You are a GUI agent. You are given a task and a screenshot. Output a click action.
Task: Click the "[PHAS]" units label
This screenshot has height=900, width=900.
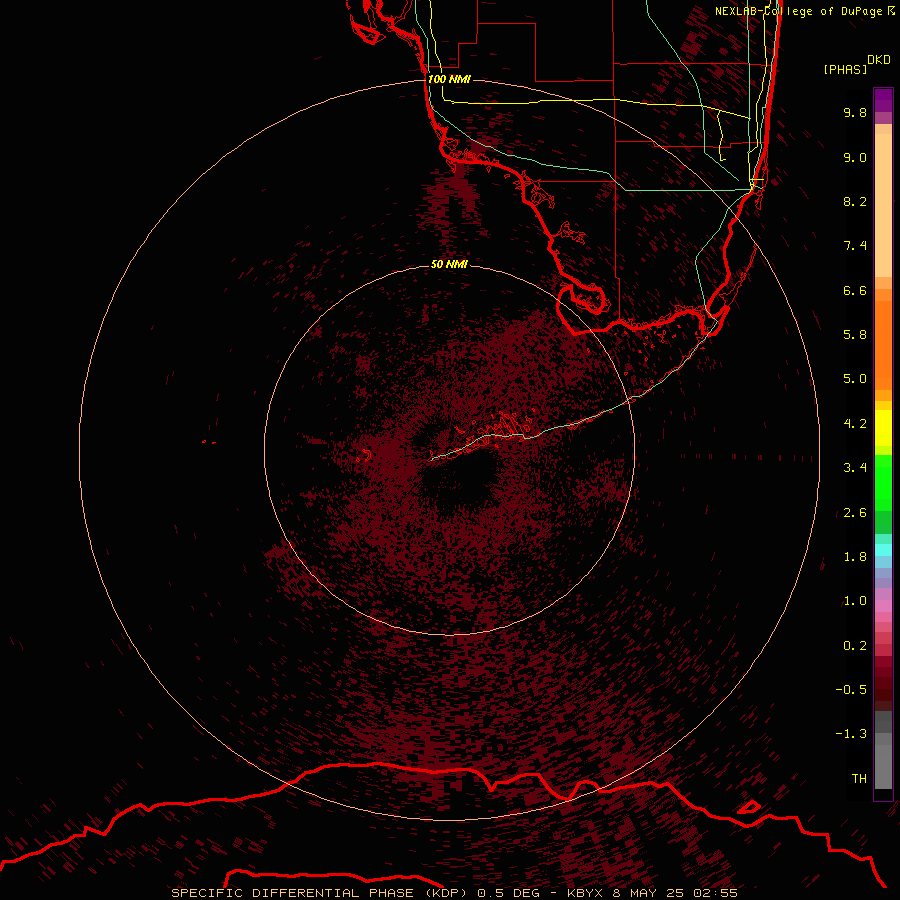point(845,69)
